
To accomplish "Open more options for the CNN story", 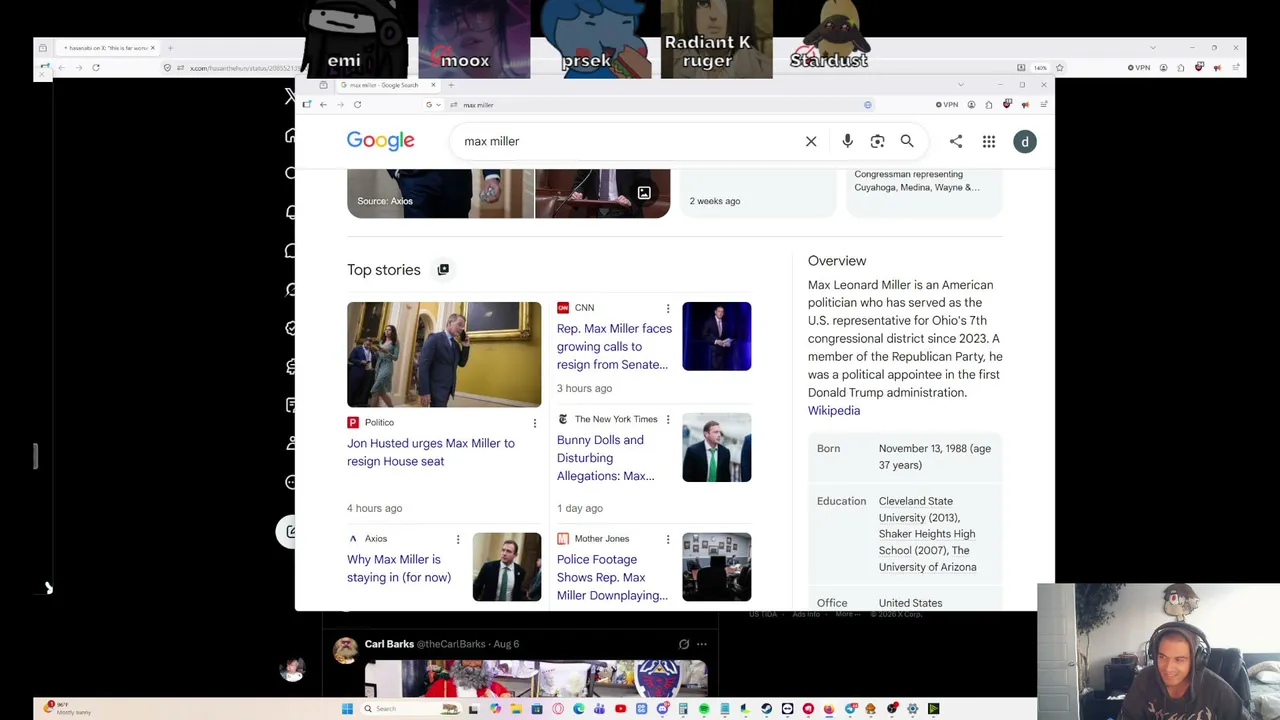I will click(668, 308).
